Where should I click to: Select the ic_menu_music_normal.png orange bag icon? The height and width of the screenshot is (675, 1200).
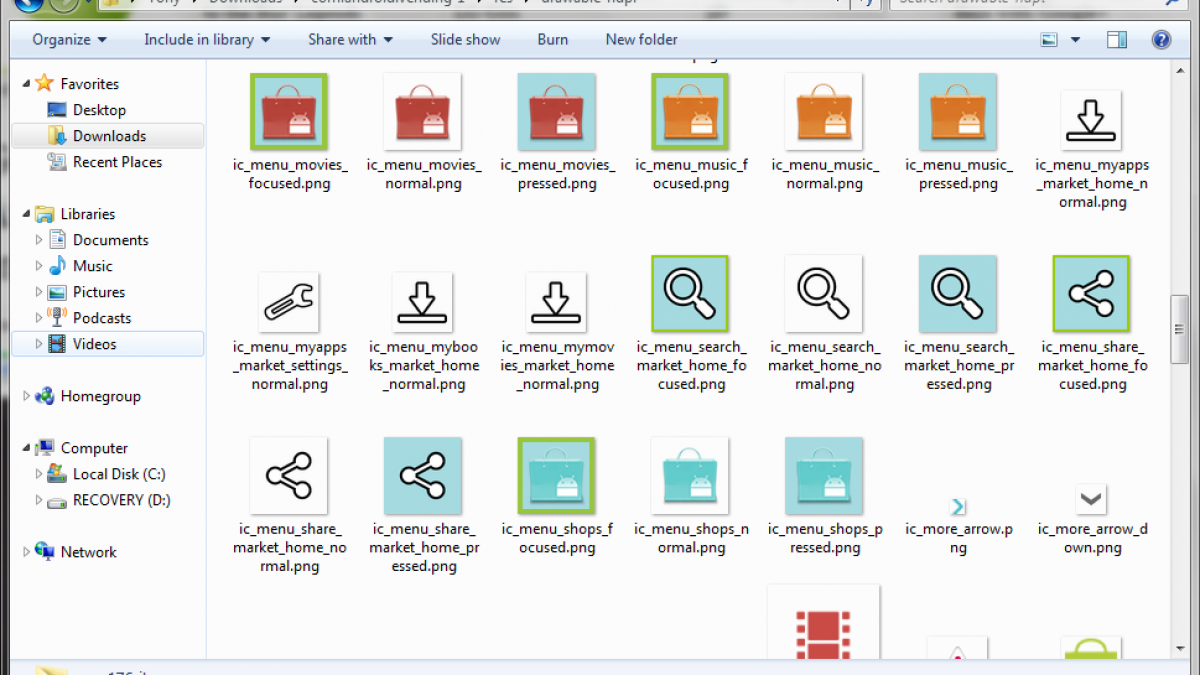pos(824,112)
